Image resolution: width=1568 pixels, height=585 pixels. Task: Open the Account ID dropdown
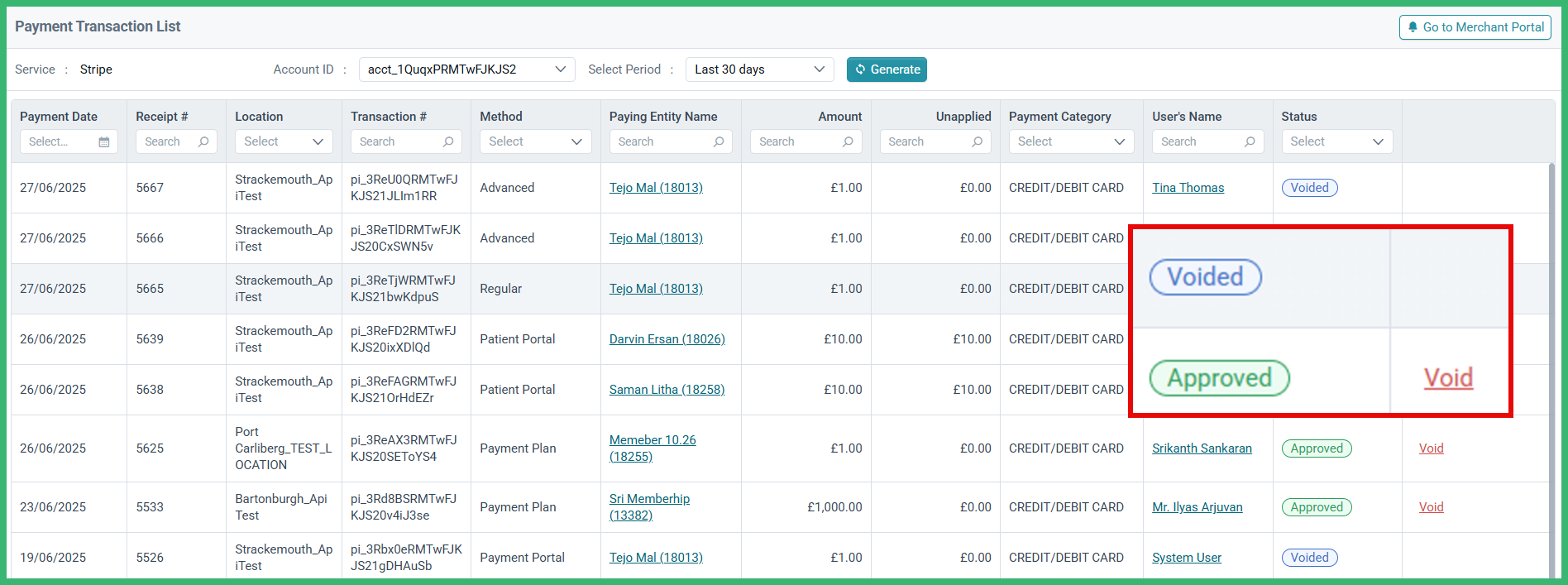467,70
